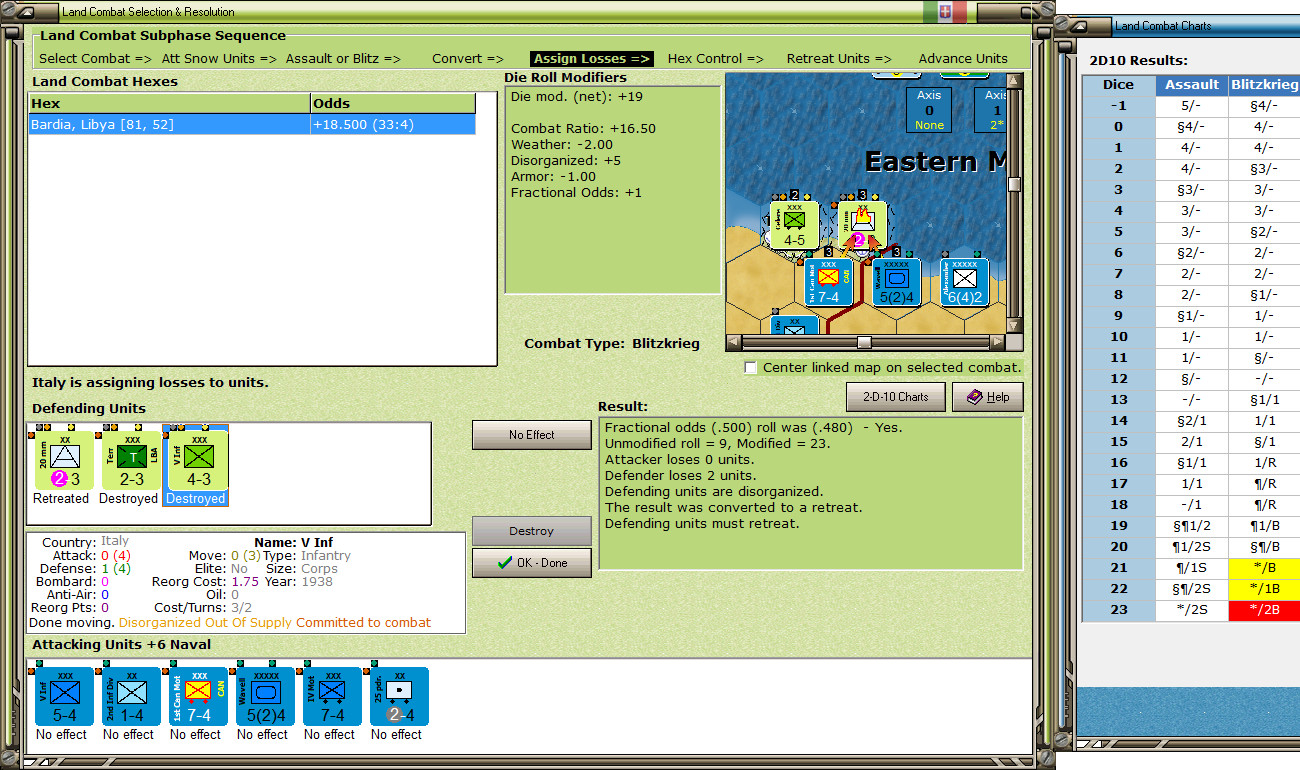Click the linked map scroll-up arrow

point(1015,81)
